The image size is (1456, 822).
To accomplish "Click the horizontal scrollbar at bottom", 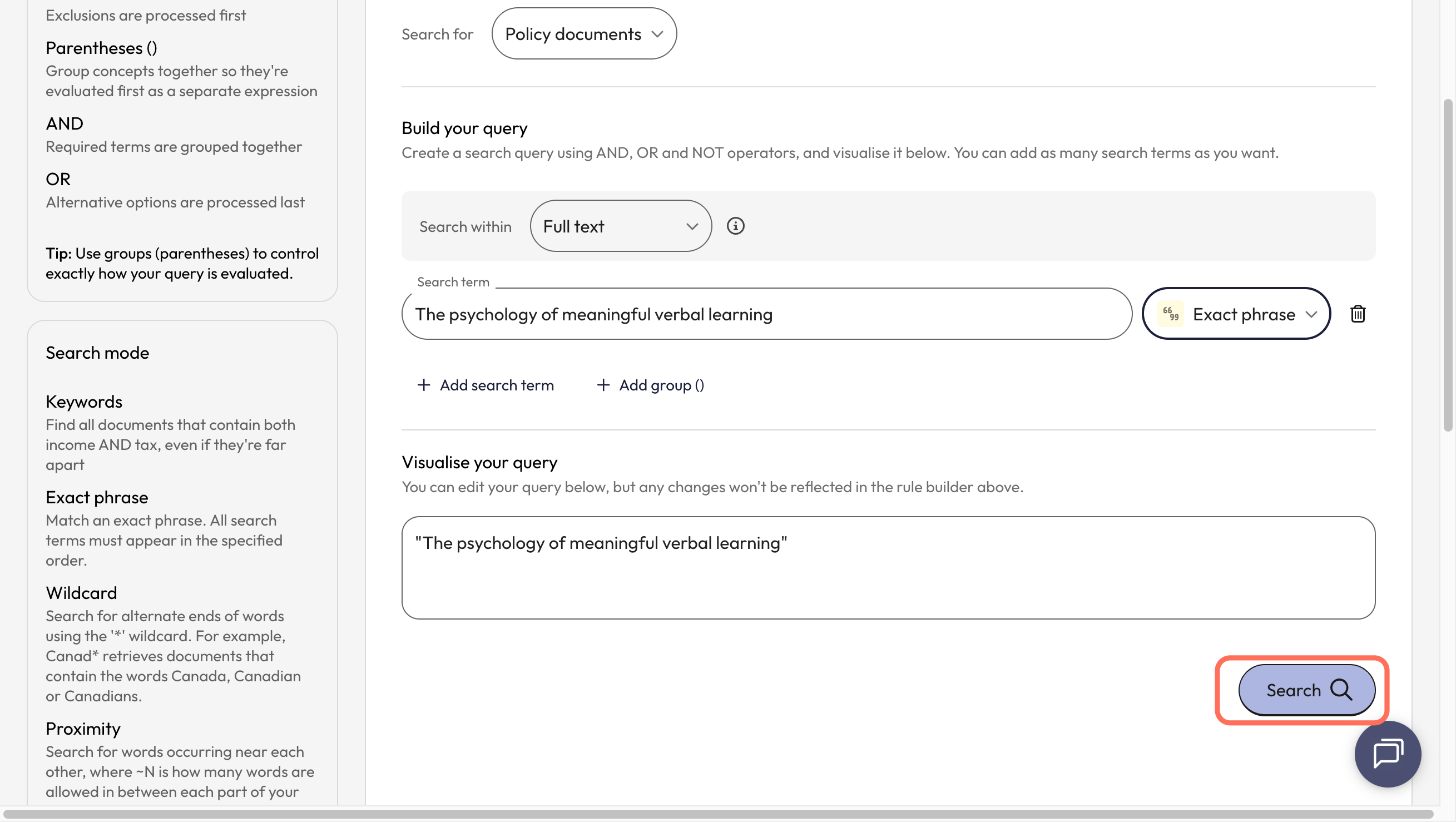I will (x=719, y=814).
